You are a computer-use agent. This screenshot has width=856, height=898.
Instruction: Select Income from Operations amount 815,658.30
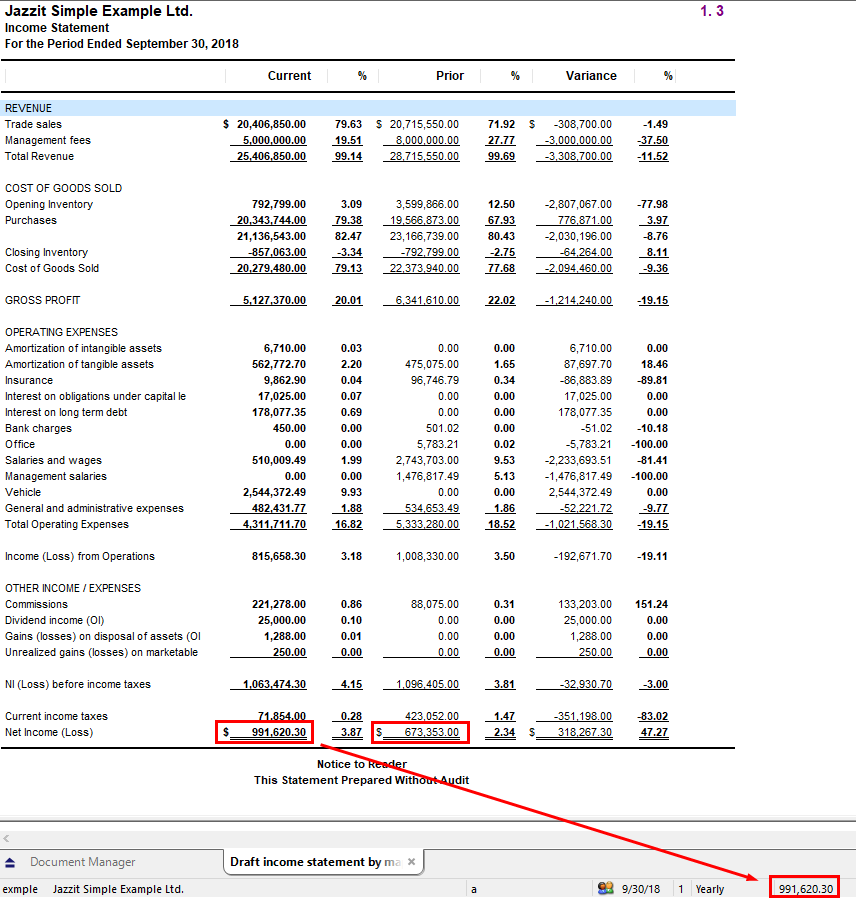tap(279, 557)
